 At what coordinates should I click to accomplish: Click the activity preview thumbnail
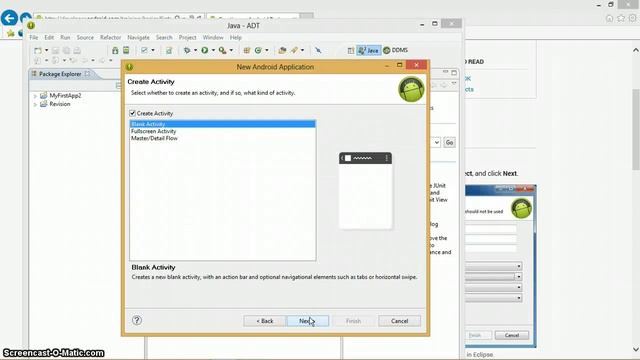365,190
